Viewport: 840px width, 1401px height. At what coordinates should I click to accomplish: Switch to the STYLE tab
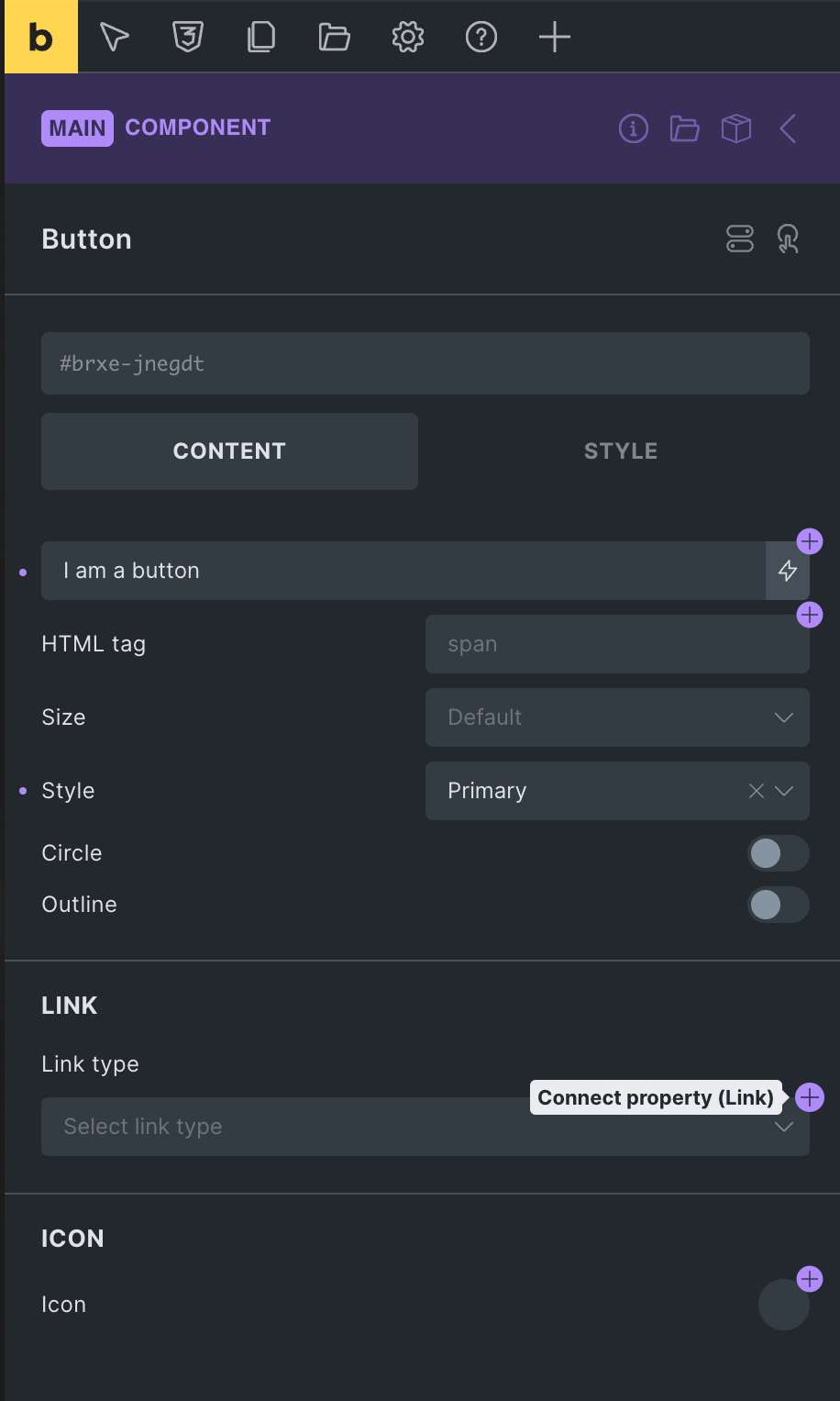point(621,451)
